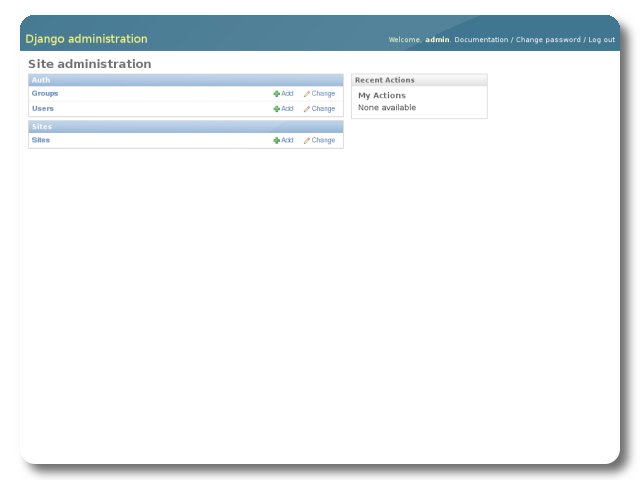Click the green plus icon for Groups

pos(277,94)
